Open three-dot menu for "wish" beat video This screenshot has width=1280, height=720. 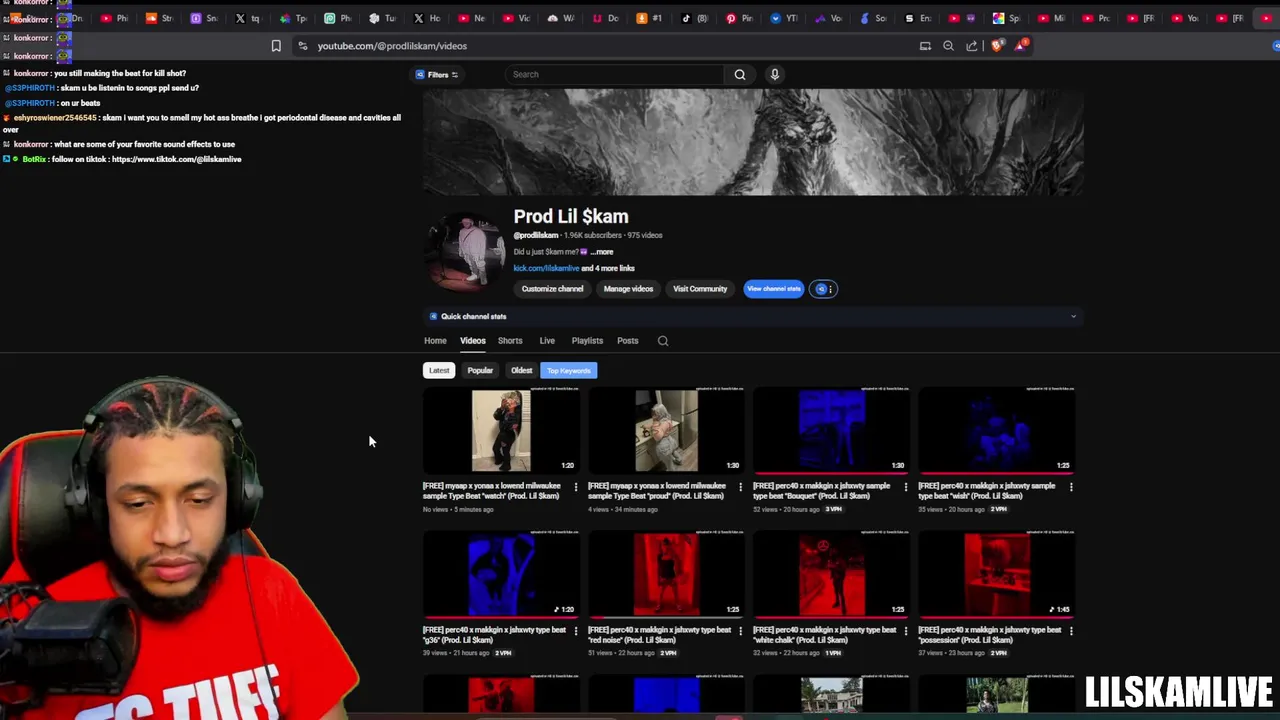point(1071,487)
